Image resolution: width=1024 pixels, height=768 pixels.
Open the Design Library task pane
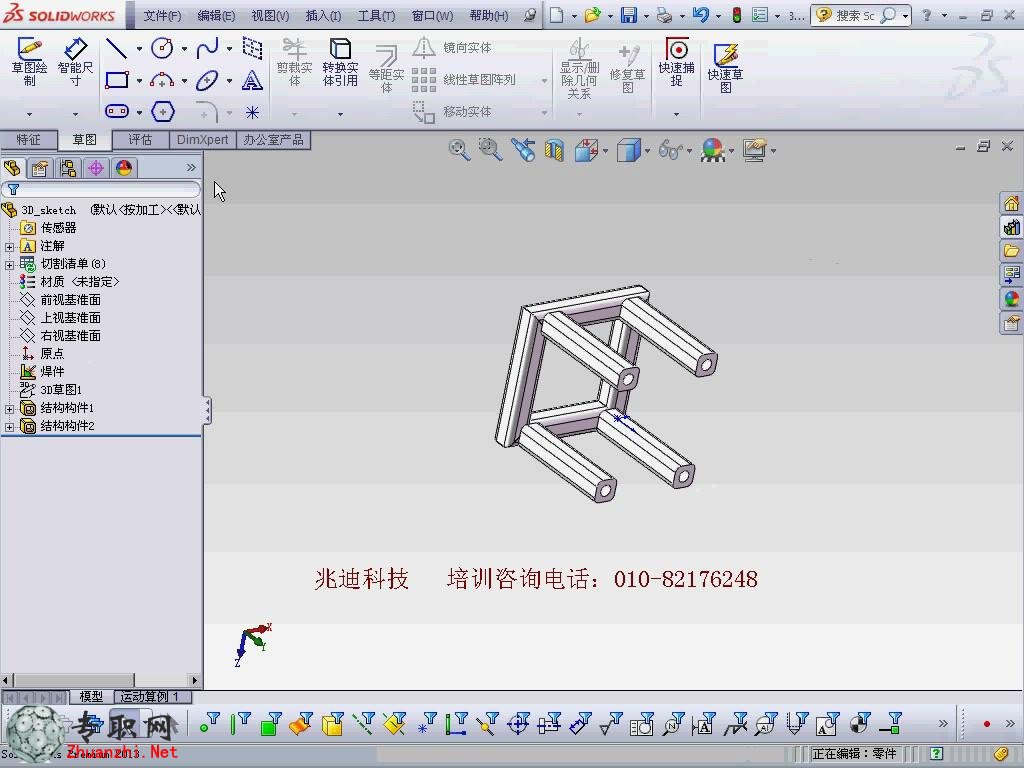[1012, 227]
